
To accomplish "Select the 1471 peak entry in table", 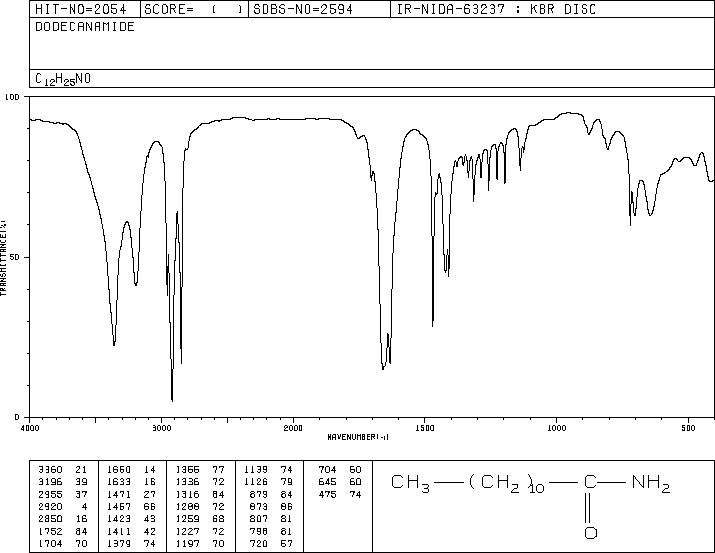I will [x=131, y=494].
